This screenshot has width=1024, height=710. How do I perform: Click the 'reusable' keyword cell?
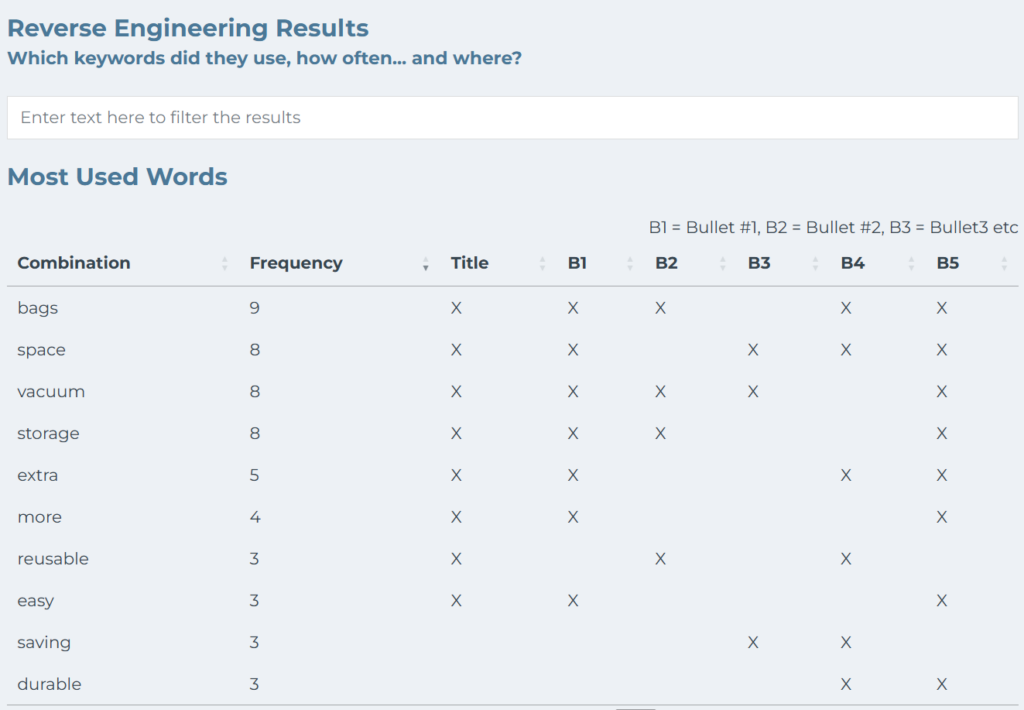click(x=53, y=559)
